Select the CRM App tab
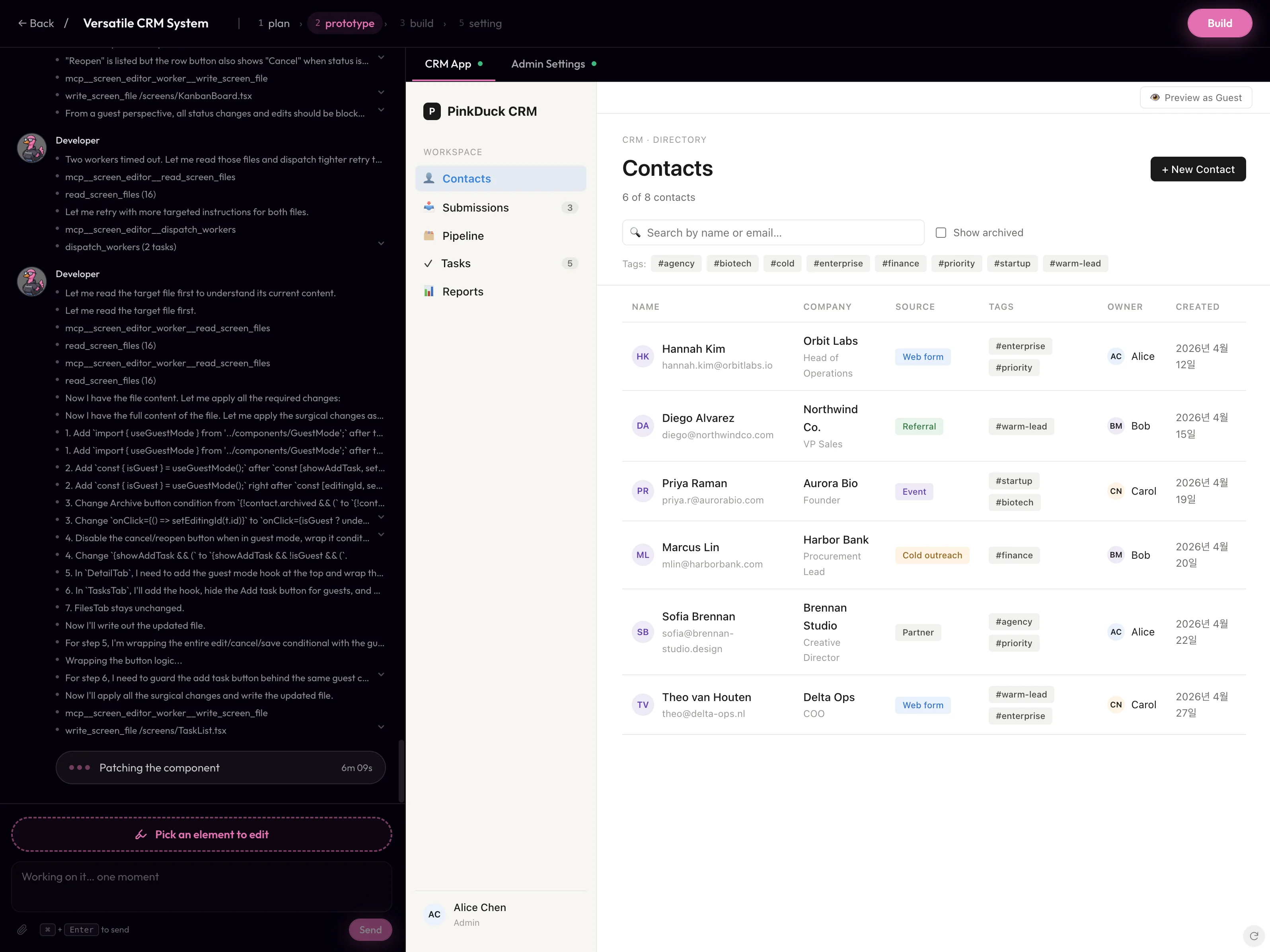The width and height of the screenshot is (1270, 952). 454,64
